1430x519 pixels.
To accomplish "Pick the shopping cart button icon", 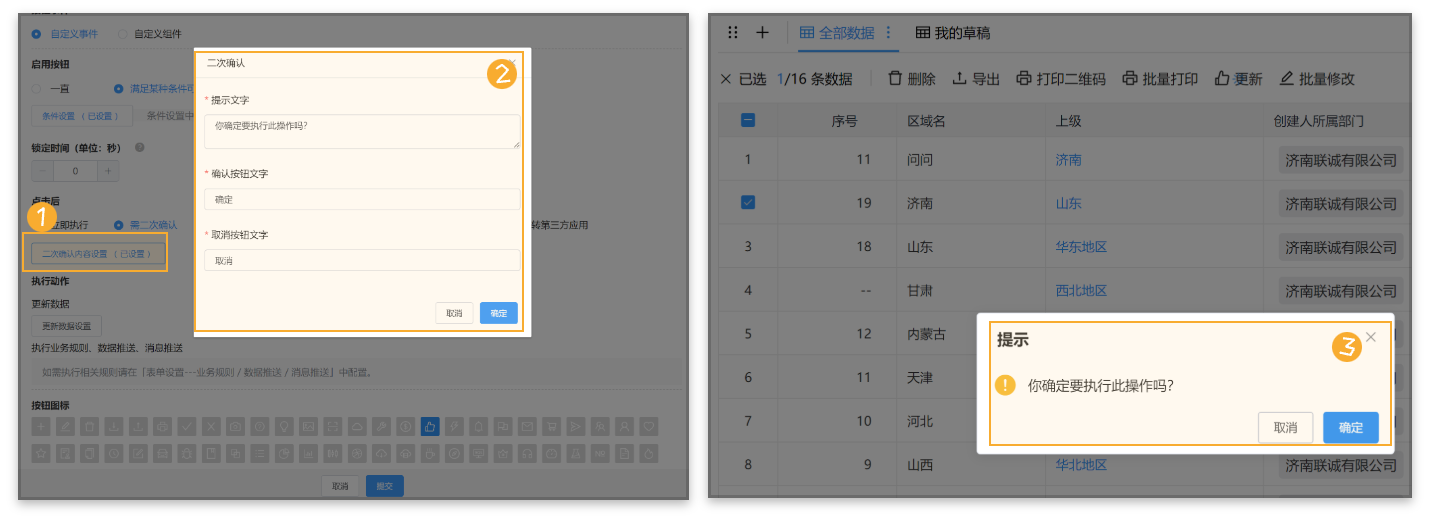I will (x=551, y=427).
